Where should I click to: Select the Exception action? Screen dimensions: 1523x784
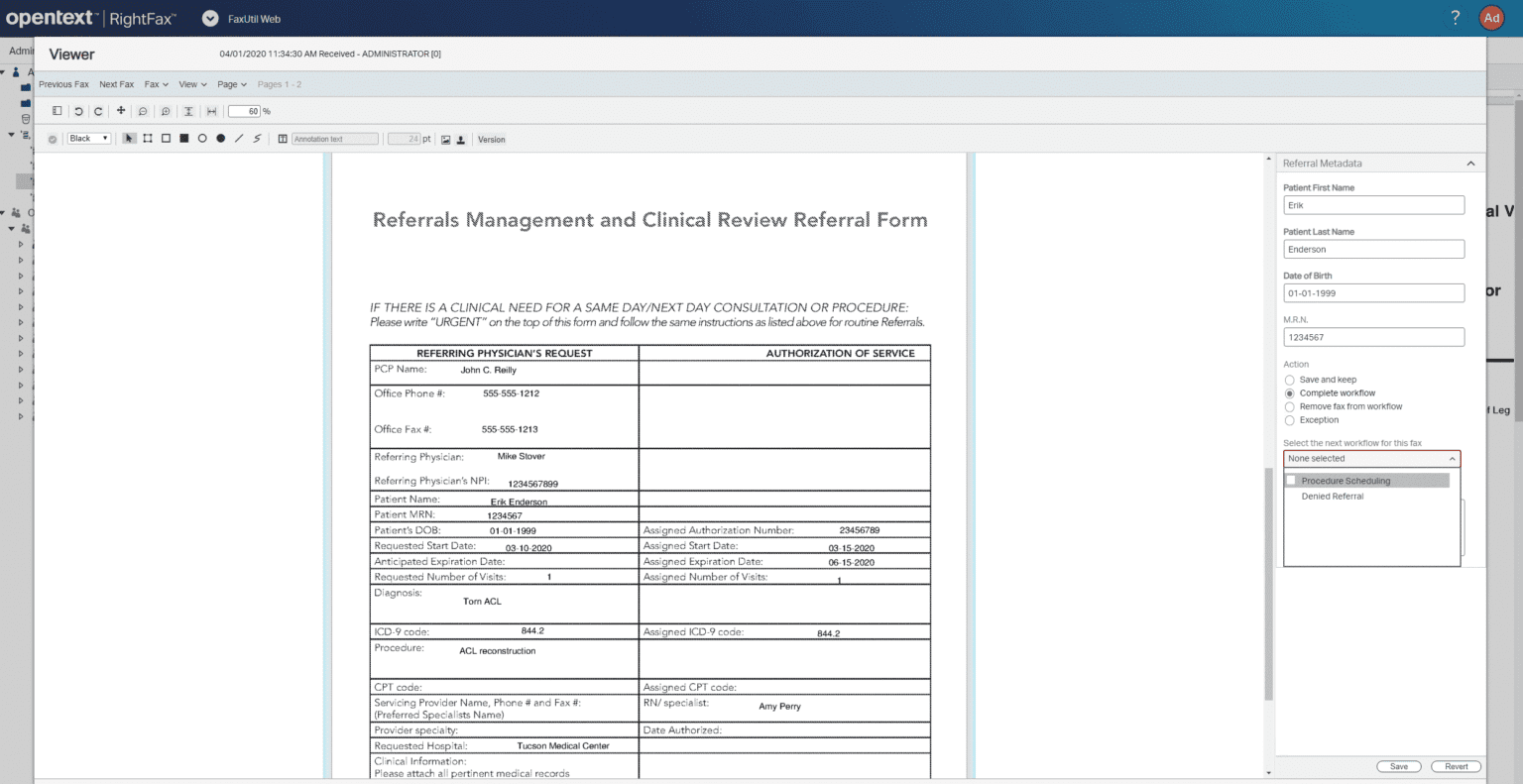click(1290, 419)
